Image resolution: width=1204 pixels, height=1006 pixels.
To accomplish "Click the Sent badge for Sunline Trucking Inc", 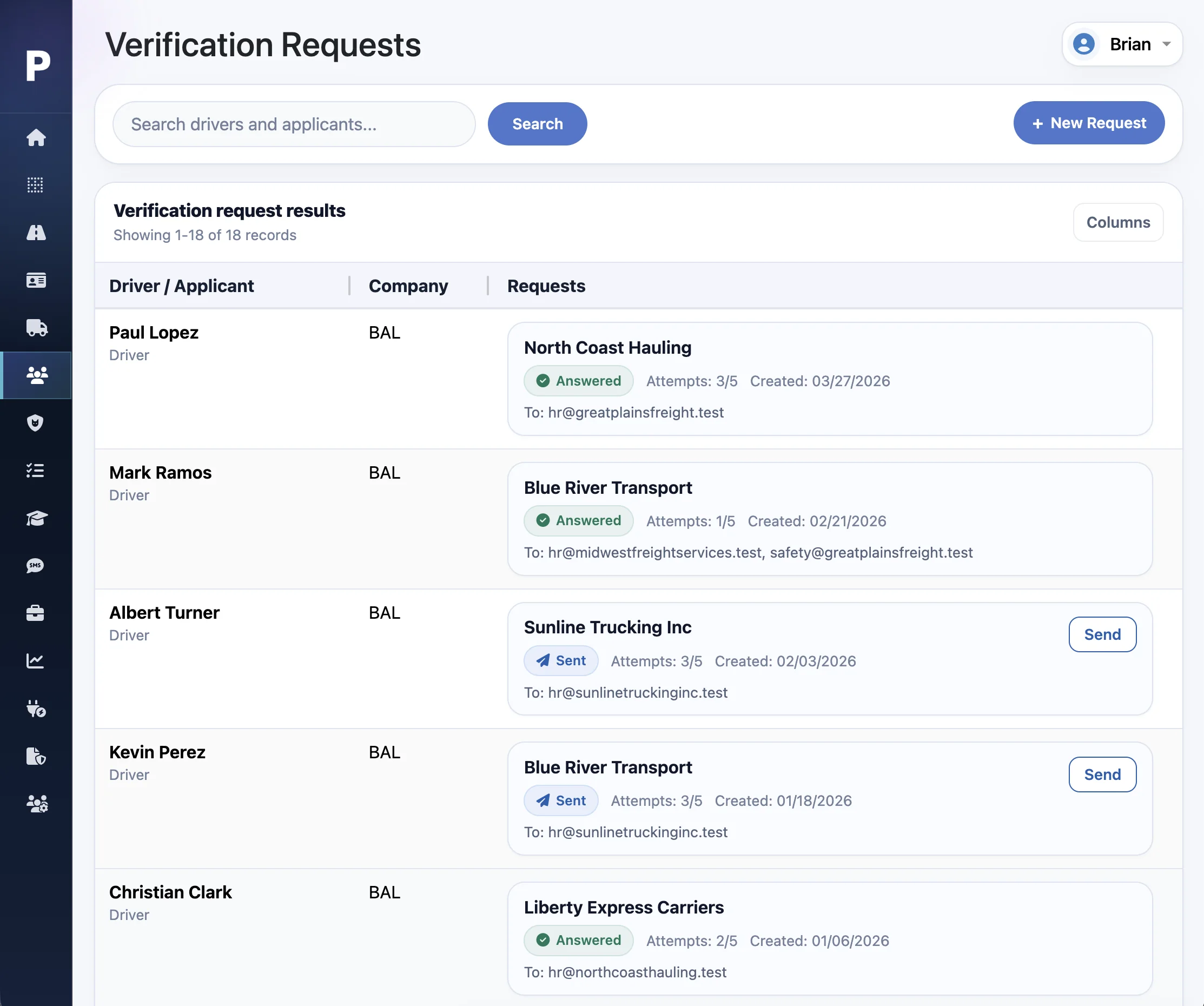I will 561,661.
